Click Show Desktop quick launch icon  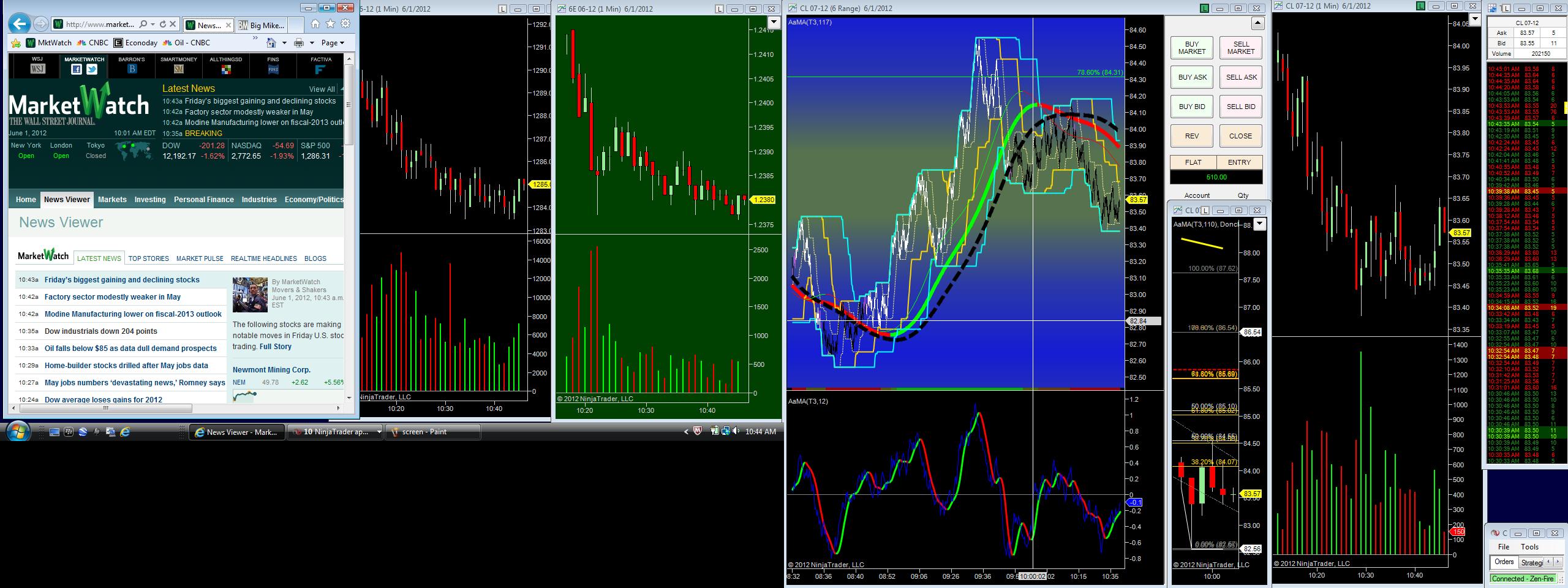tap(55, 432)
